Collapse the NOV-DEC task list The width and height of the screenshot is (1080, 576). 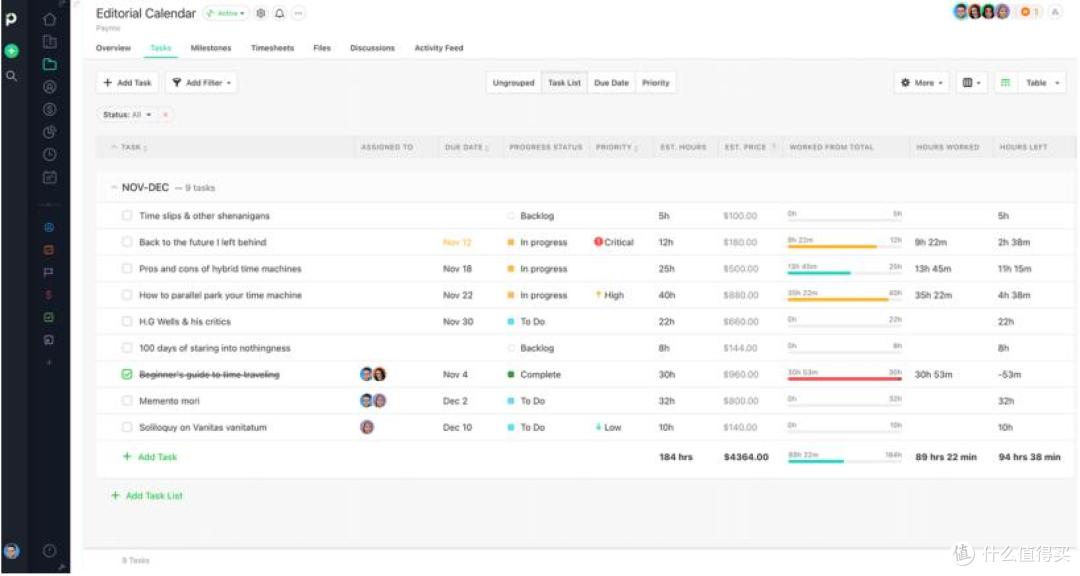[114, 187]
